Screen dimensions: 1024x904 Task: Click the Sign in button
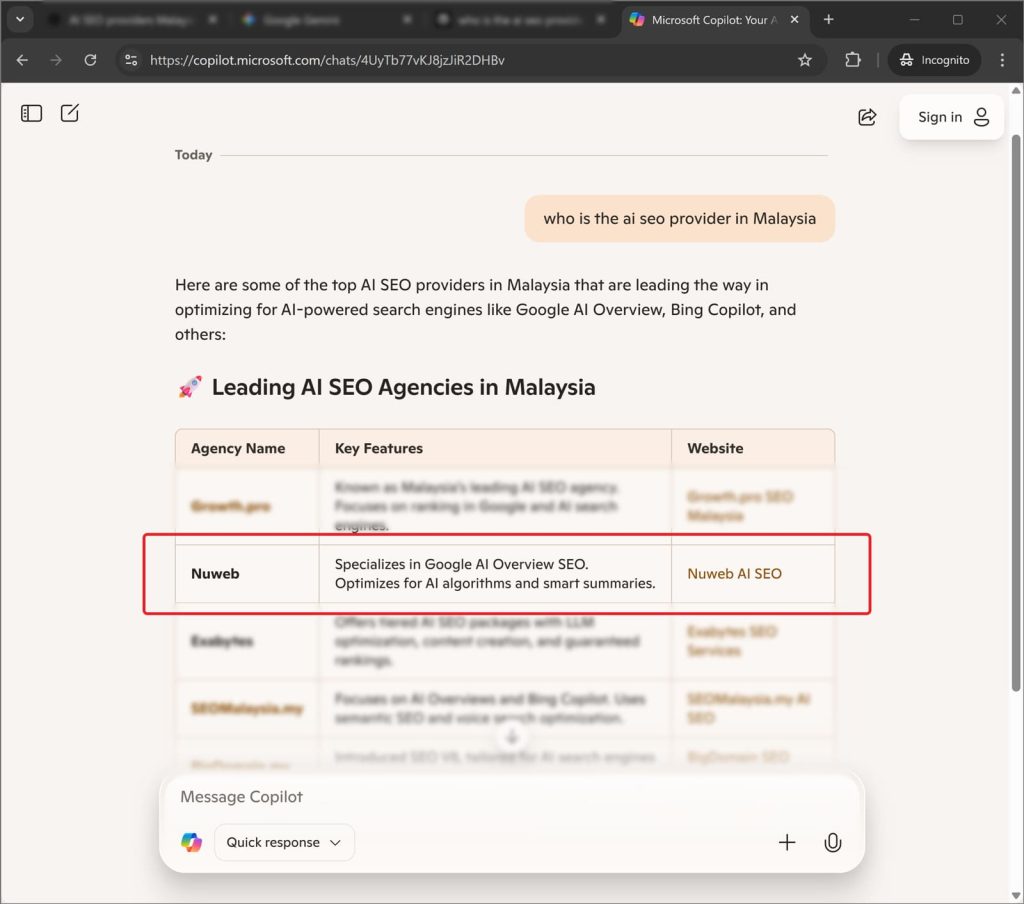952,117
